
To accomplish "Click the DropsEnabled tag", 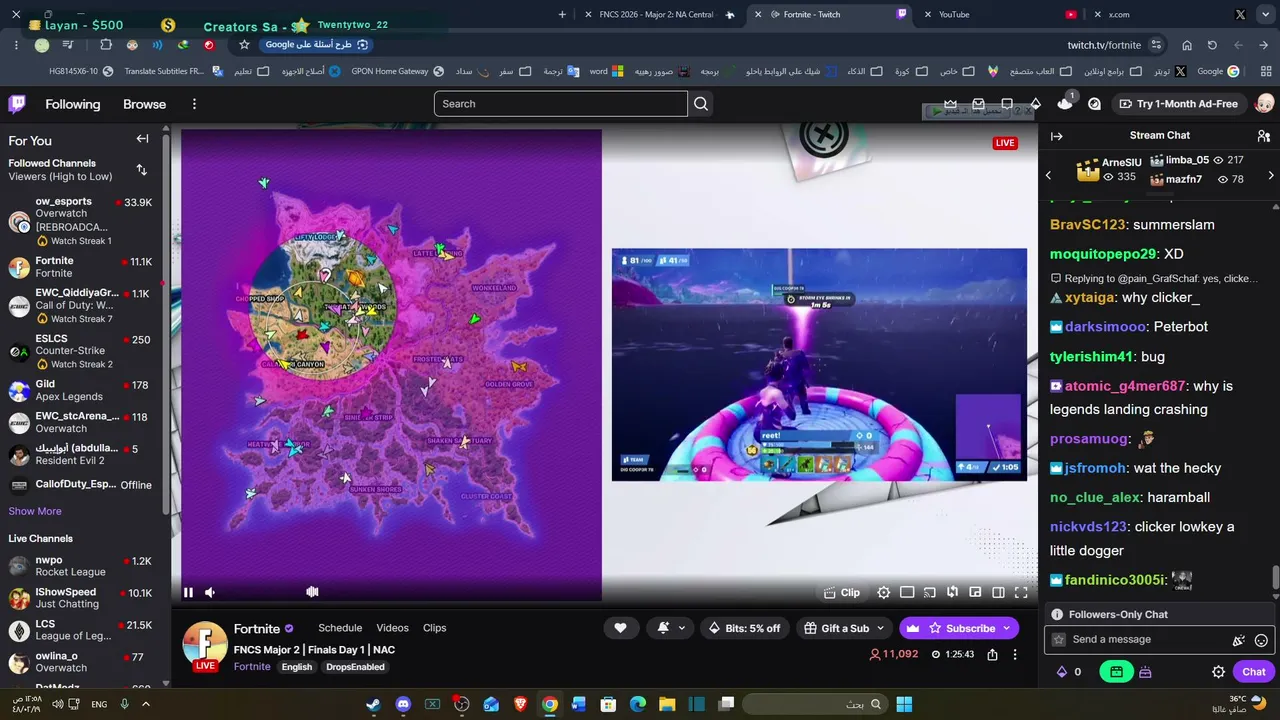I will pyautogui.click(x=355, y=667).
